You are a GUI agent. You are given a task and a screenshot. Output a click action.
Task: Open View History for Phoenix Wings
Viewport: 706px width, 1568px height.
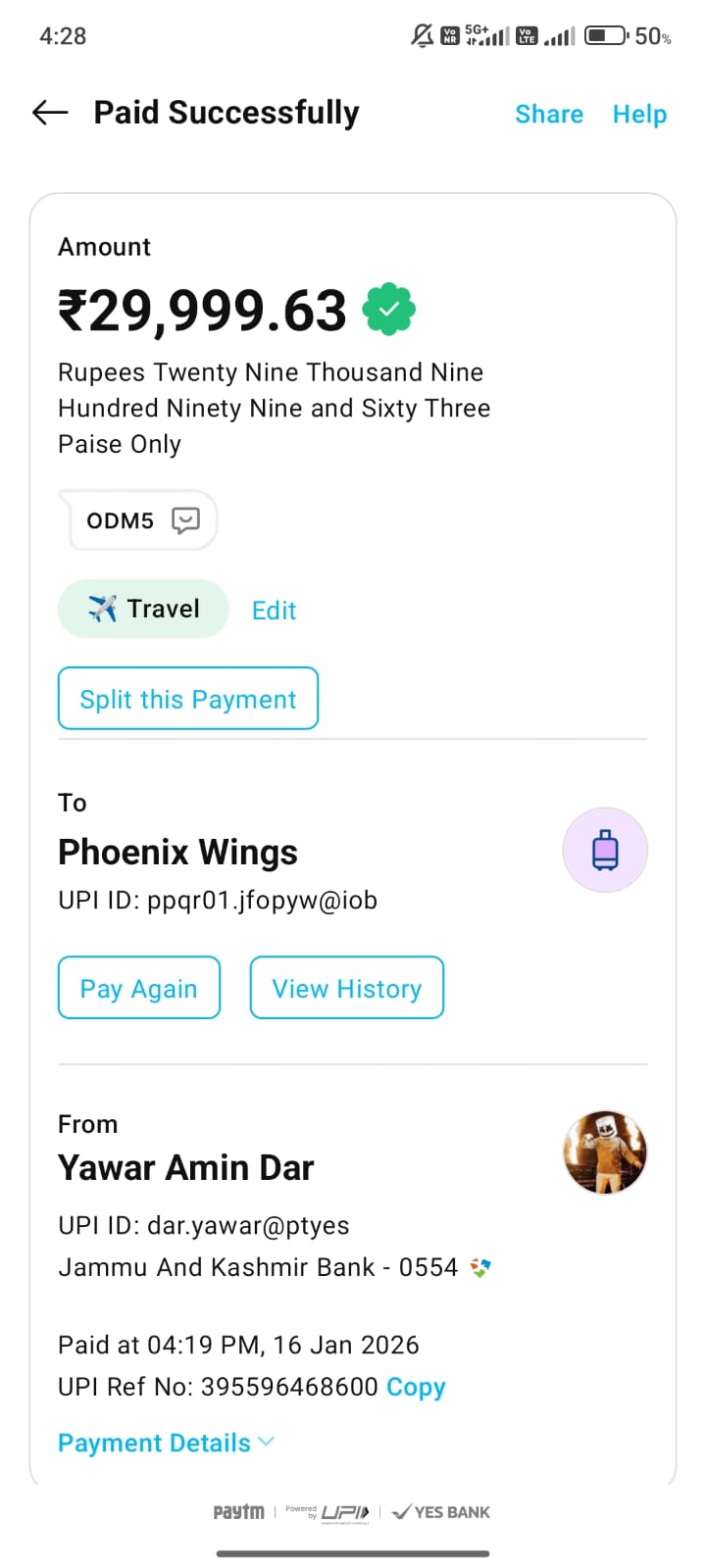347,988
